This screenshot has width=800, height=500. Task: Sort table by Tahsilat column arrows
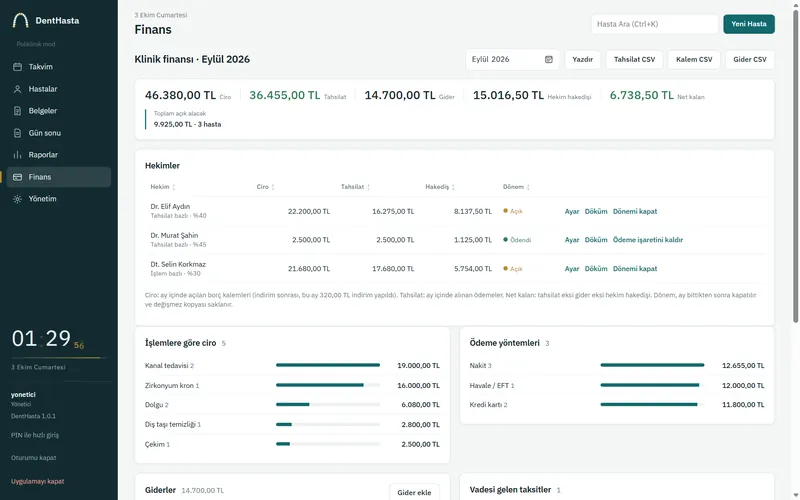pyautogui.click(x=368, y=187)
